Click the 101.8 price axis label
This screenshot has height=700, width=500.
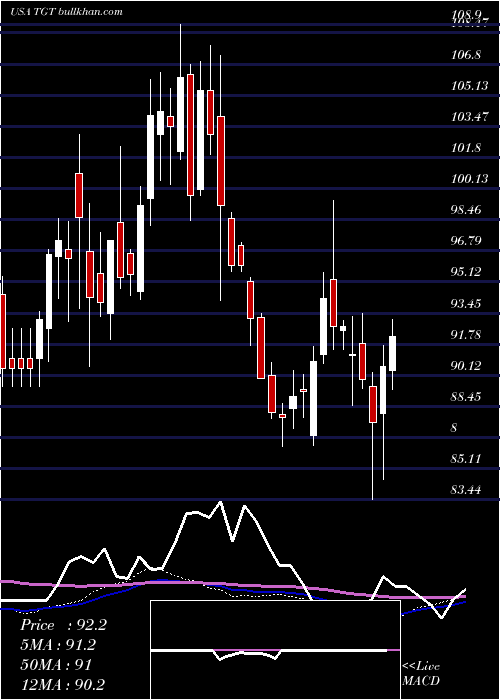click(466, 148)
